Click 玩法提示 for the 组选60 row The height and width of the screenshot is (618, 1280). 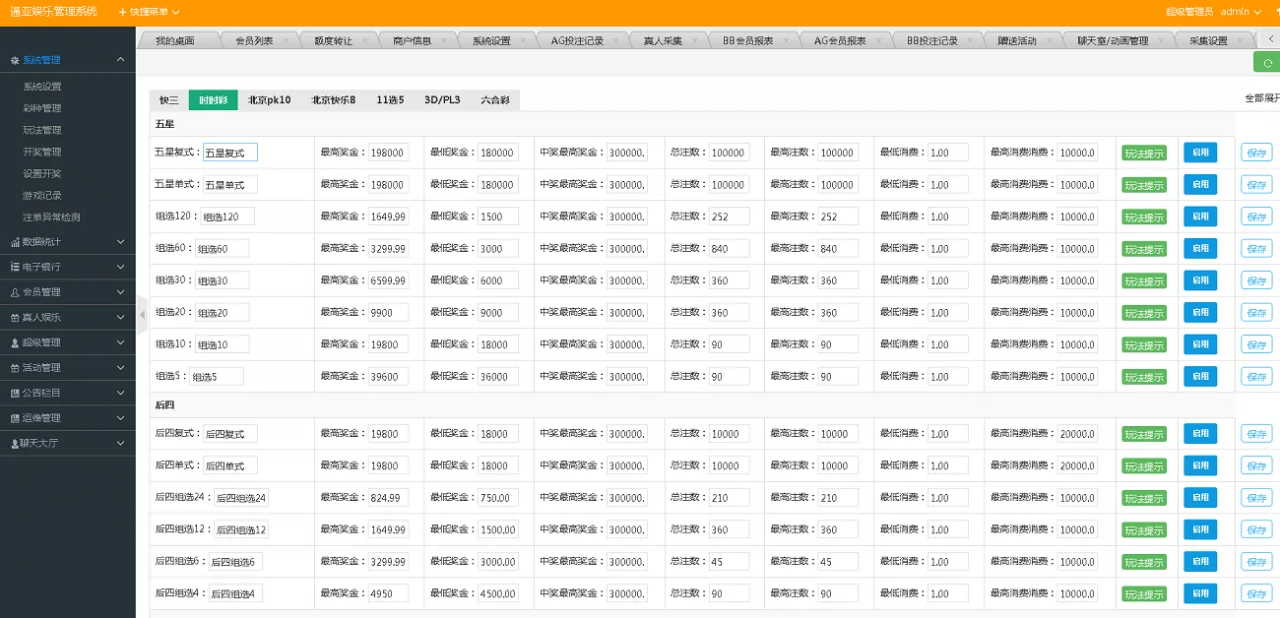point(1144,249)
